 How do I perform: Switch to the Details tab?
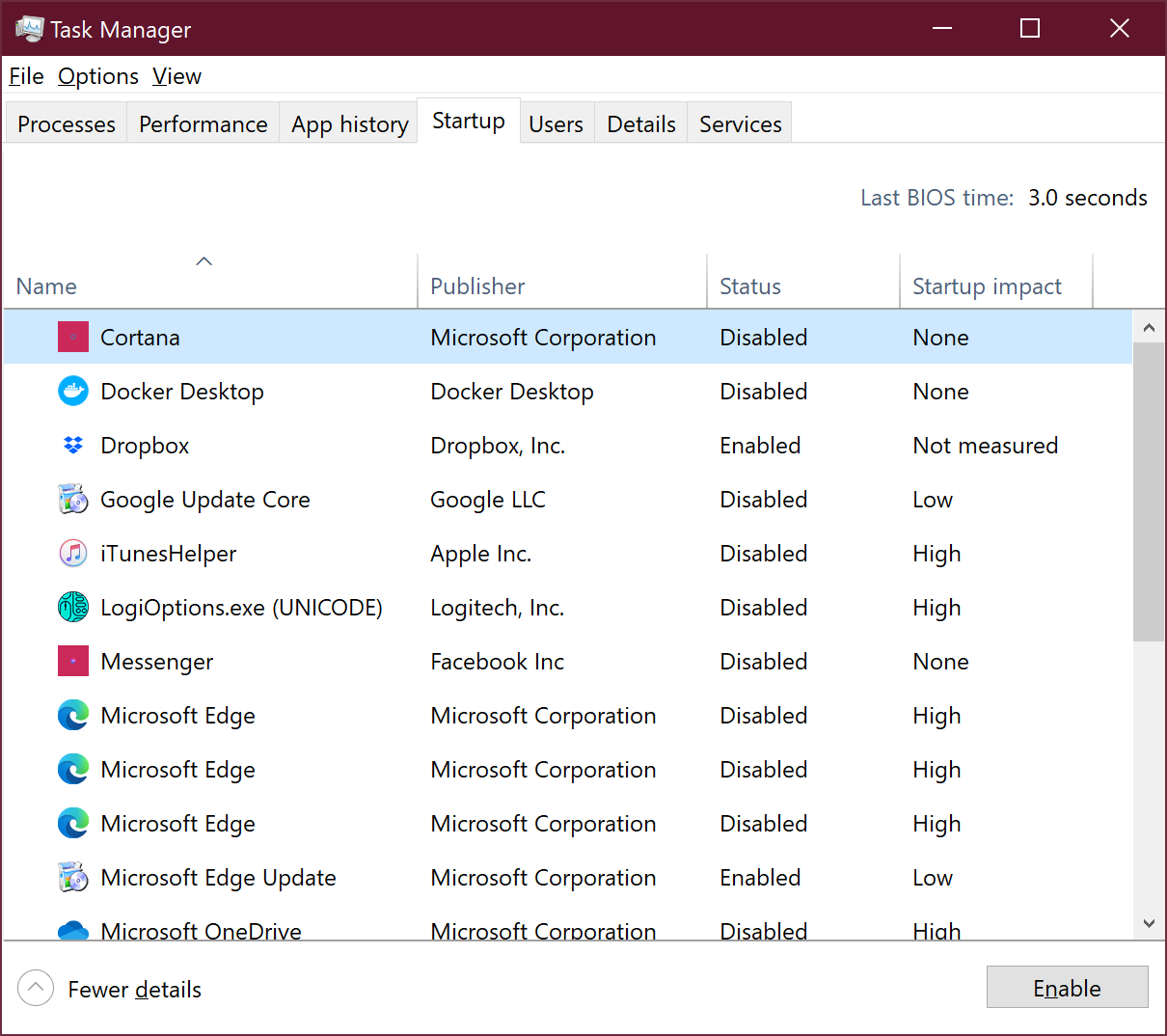click(x=641, y=124)
